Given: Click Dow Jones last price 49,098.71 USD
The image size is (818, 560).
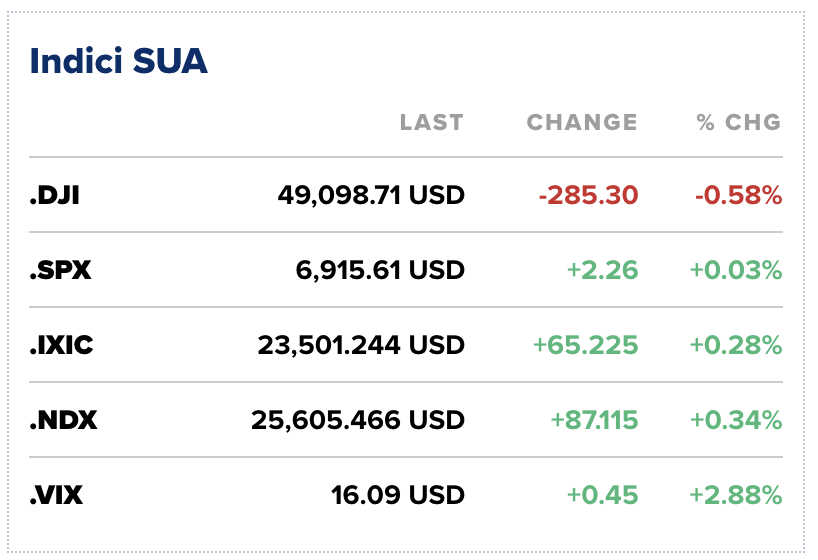Looking at the screenshot, I should pyautogui.click(x=371, y=195).
